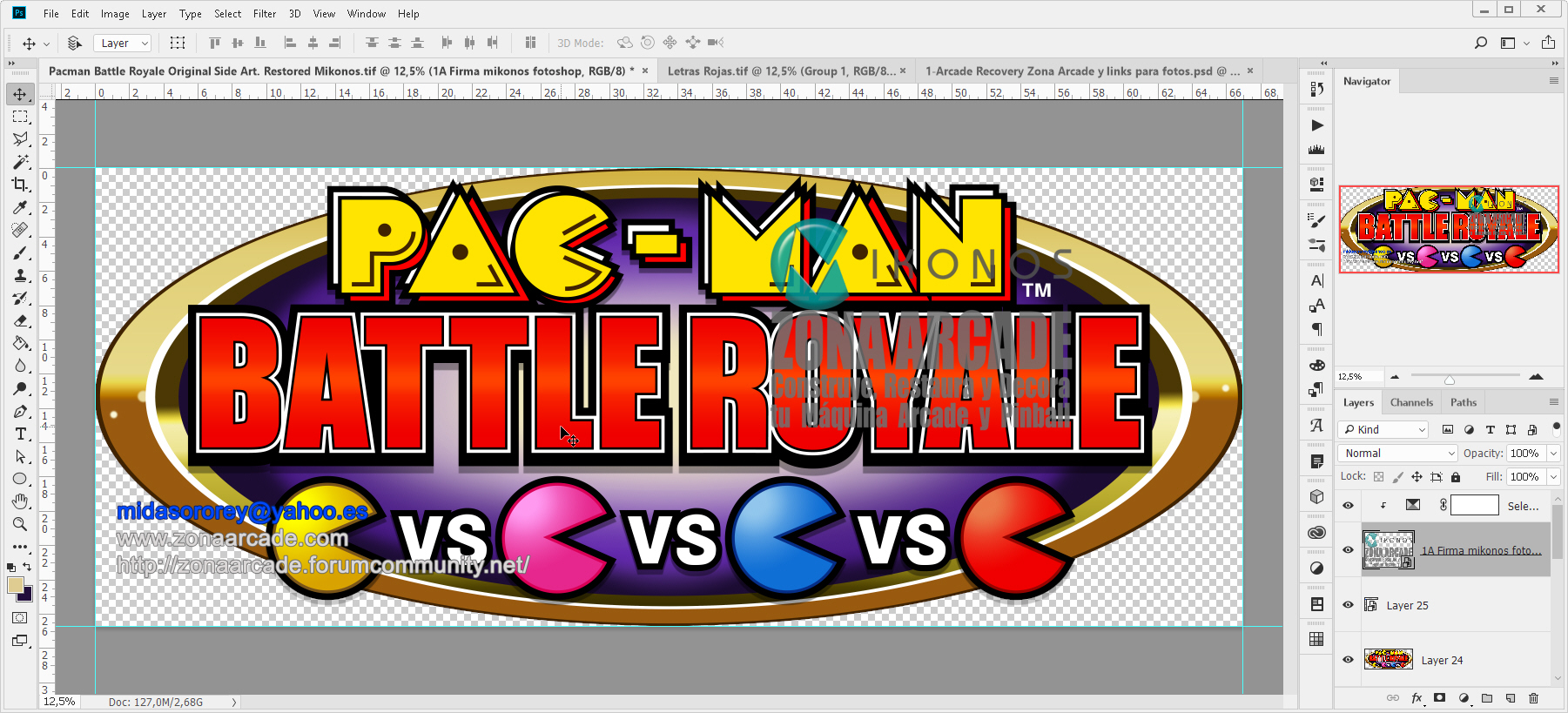Switch to 1-Arcade Recovery Zona Arcade tab

[x=1082, y=71]
